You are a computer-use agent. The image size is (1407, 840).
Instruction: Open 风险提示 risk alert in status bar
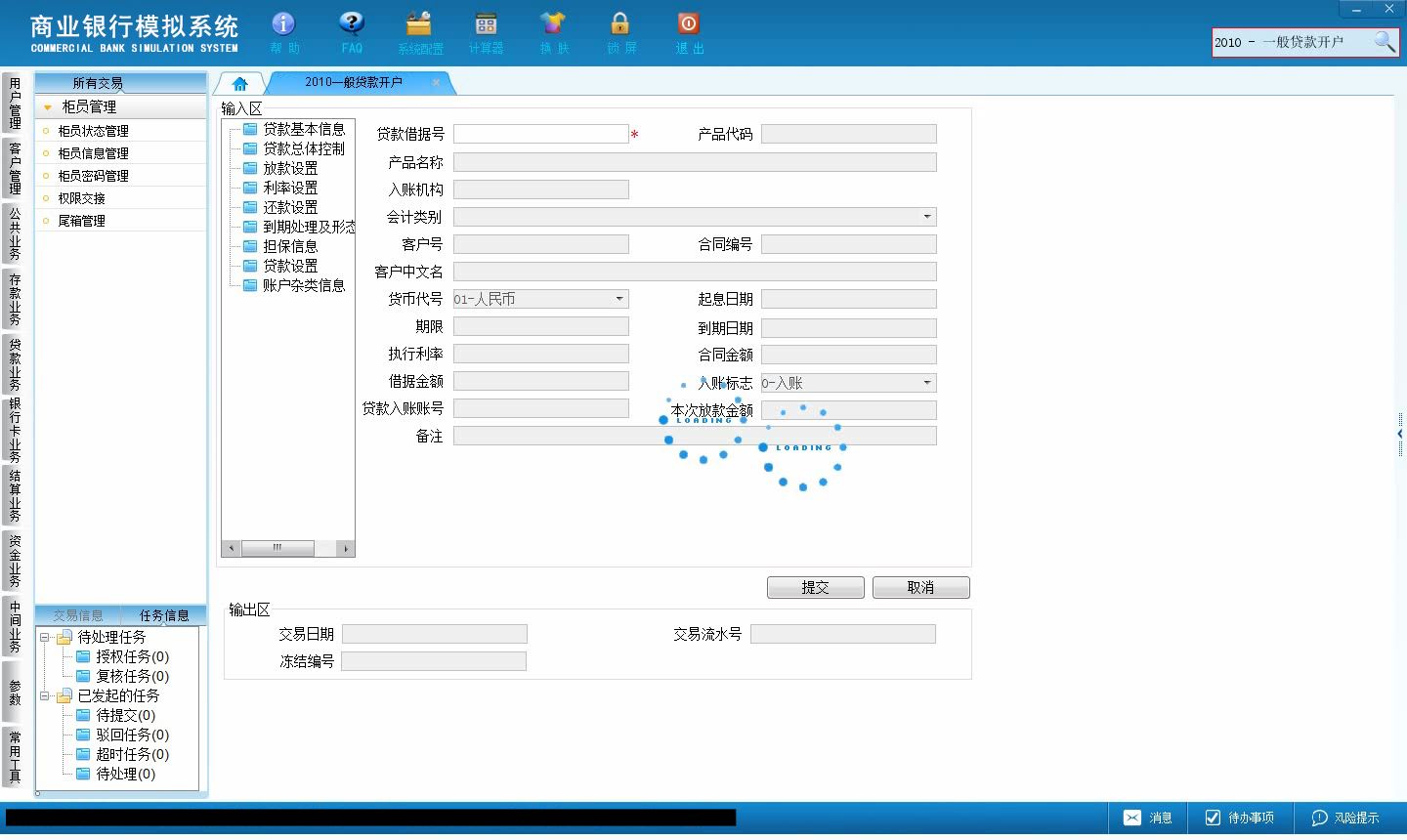click(x=1345, y=818)
